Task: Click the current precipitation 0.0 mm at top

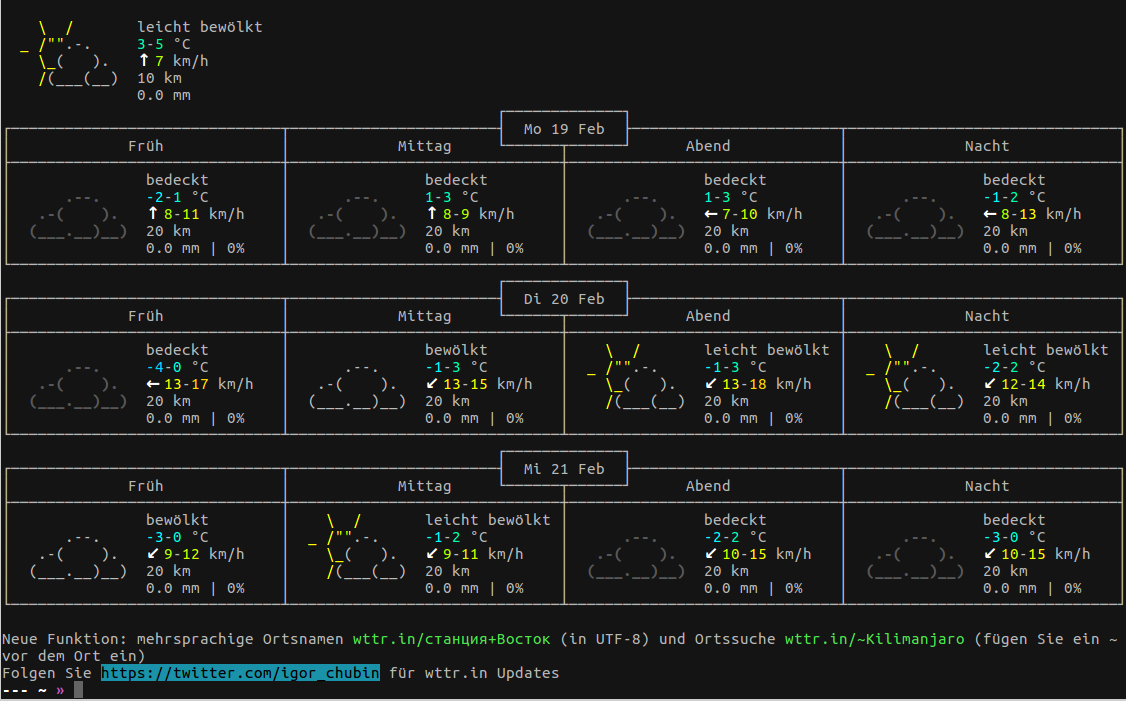Action: [x=164, y=96]
